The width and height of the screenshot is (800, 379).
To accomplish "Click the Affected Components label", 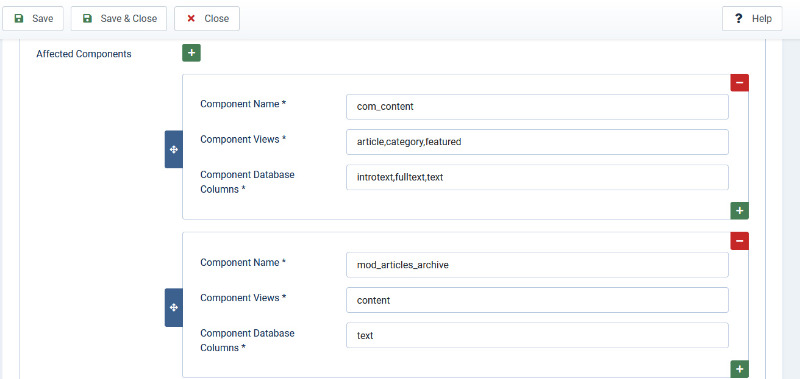I will coord(84,54).
